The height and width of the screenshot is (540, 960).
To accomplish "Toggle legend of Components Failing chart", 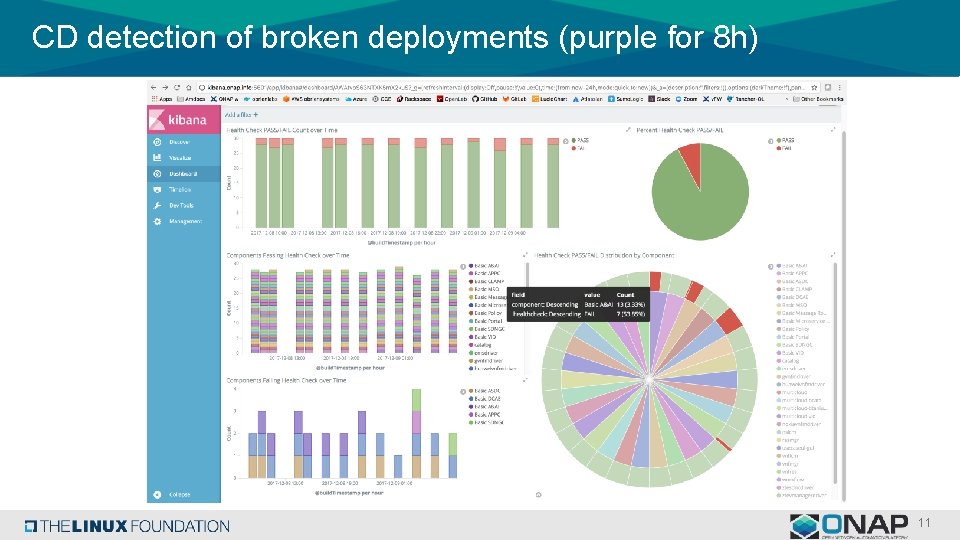I will point(463,391).
